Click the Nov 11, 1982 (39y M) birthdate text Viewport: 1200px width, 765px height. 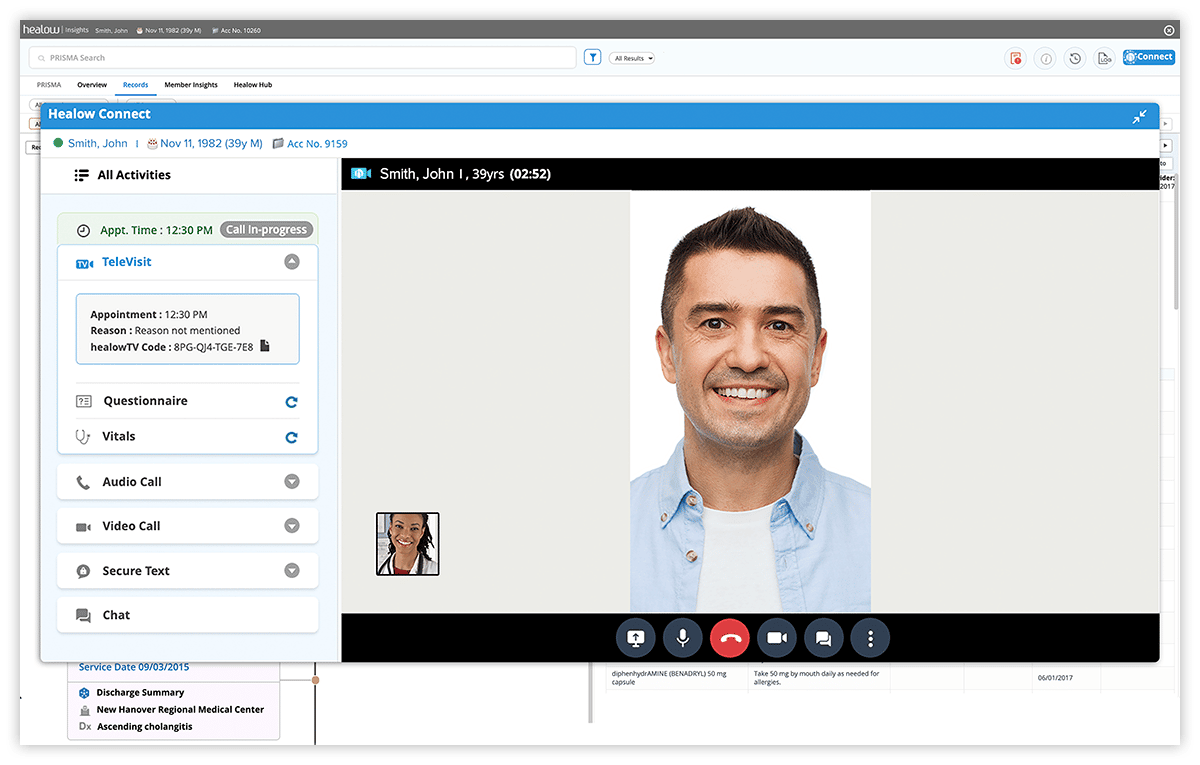coord(211,144)
